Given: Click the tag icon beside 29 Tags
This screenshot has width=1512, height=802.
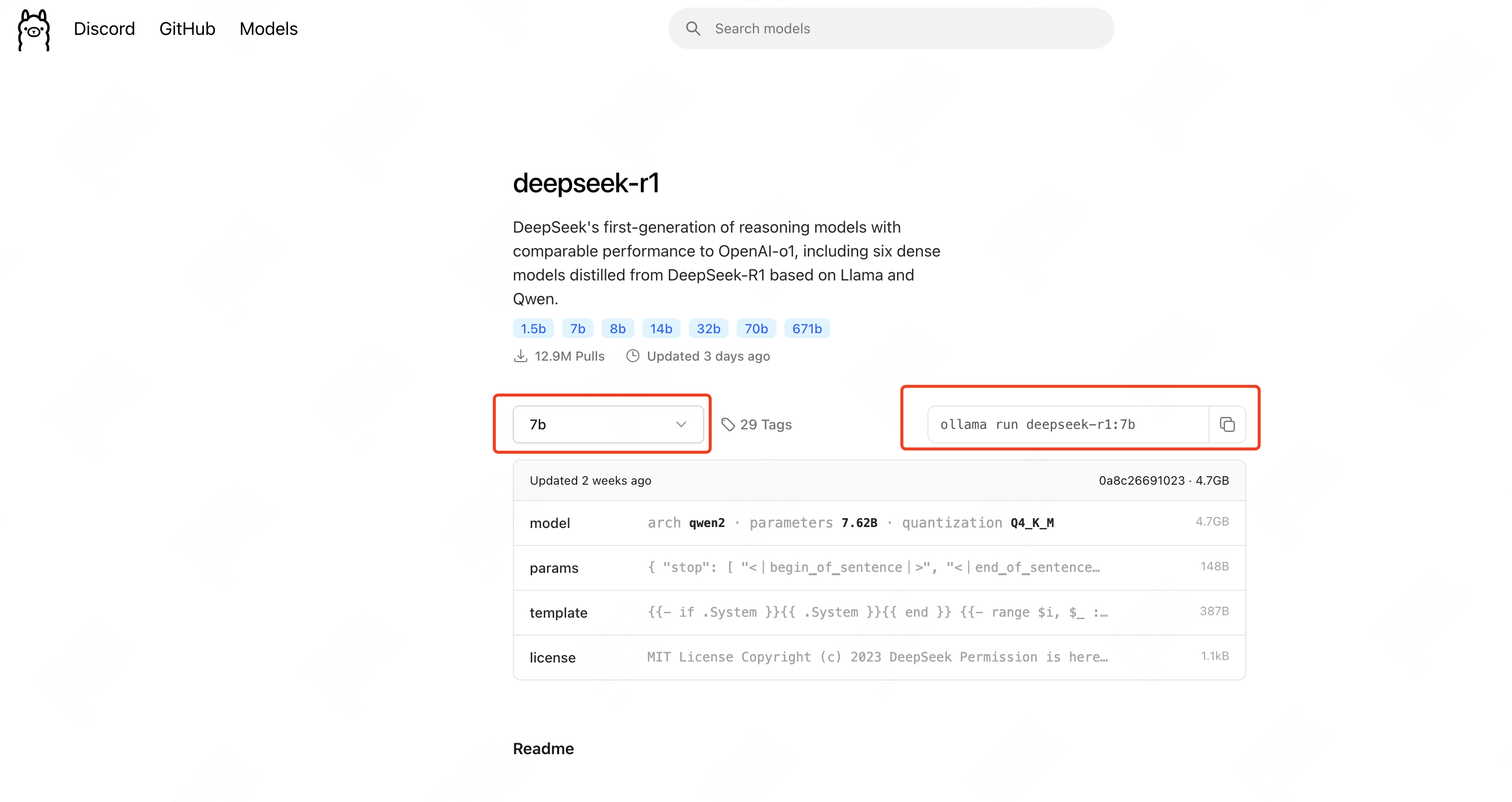Looking at the screenshot, I should point(728,424).
